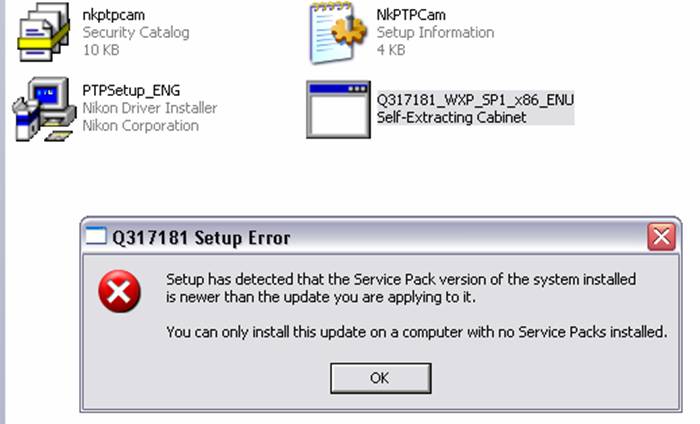The image size is (700, 424).
Task: Click OK to dismiss the Setup Error
Action: 380,378
